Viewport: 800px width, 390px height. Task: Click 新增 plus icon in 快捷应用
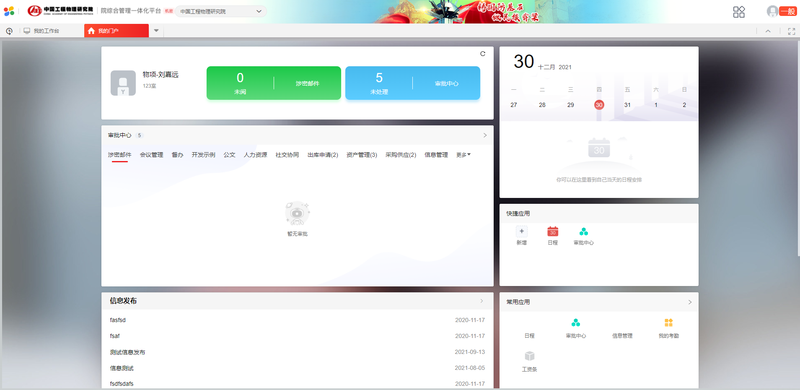pos(521,231)
